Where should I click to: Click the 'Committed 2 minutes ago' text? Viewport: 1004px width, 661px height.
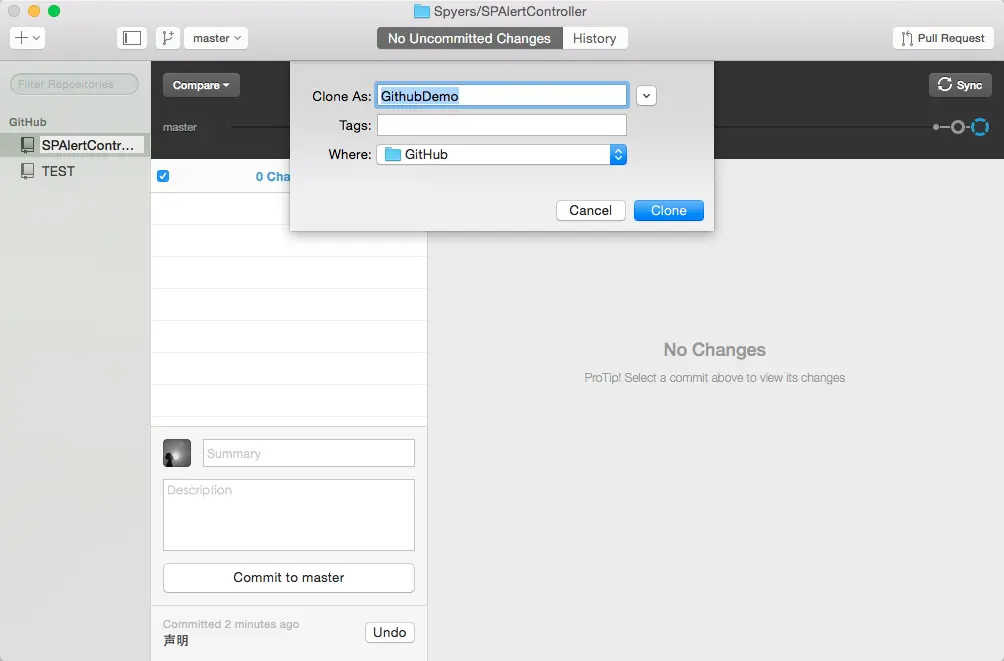click(231, 624)
